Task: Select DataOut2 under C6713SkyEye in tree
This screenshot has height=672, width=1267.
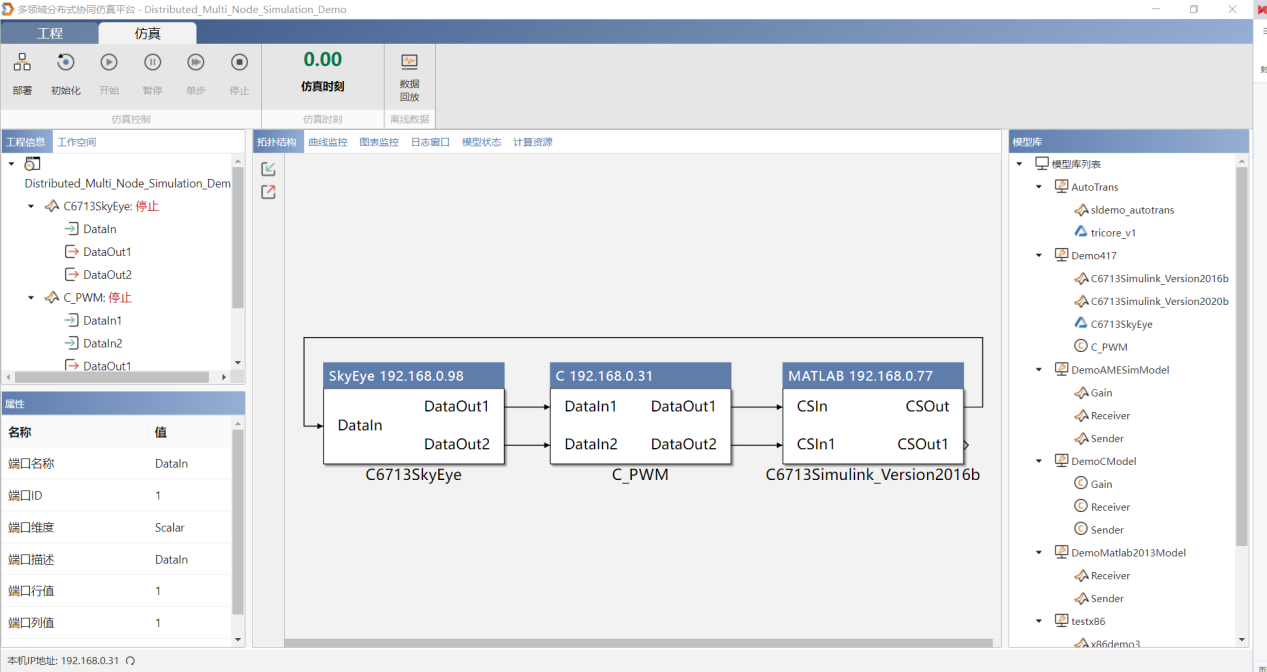Action: click(107, 275)
